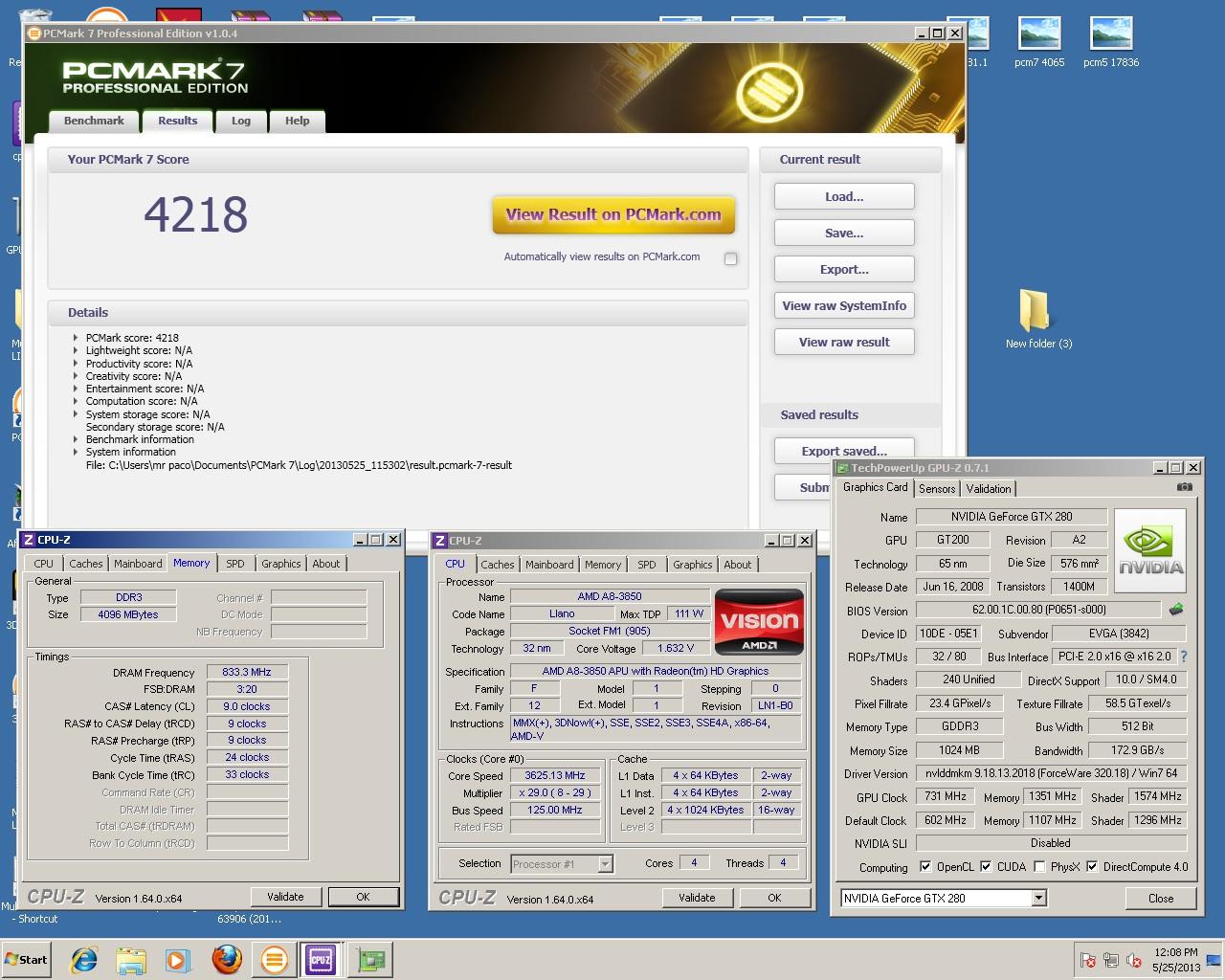Viewport: 1225px width, 980px height.
Task: Launch Windows Media Player from the taskbar
Action: (x=178, y=959)
